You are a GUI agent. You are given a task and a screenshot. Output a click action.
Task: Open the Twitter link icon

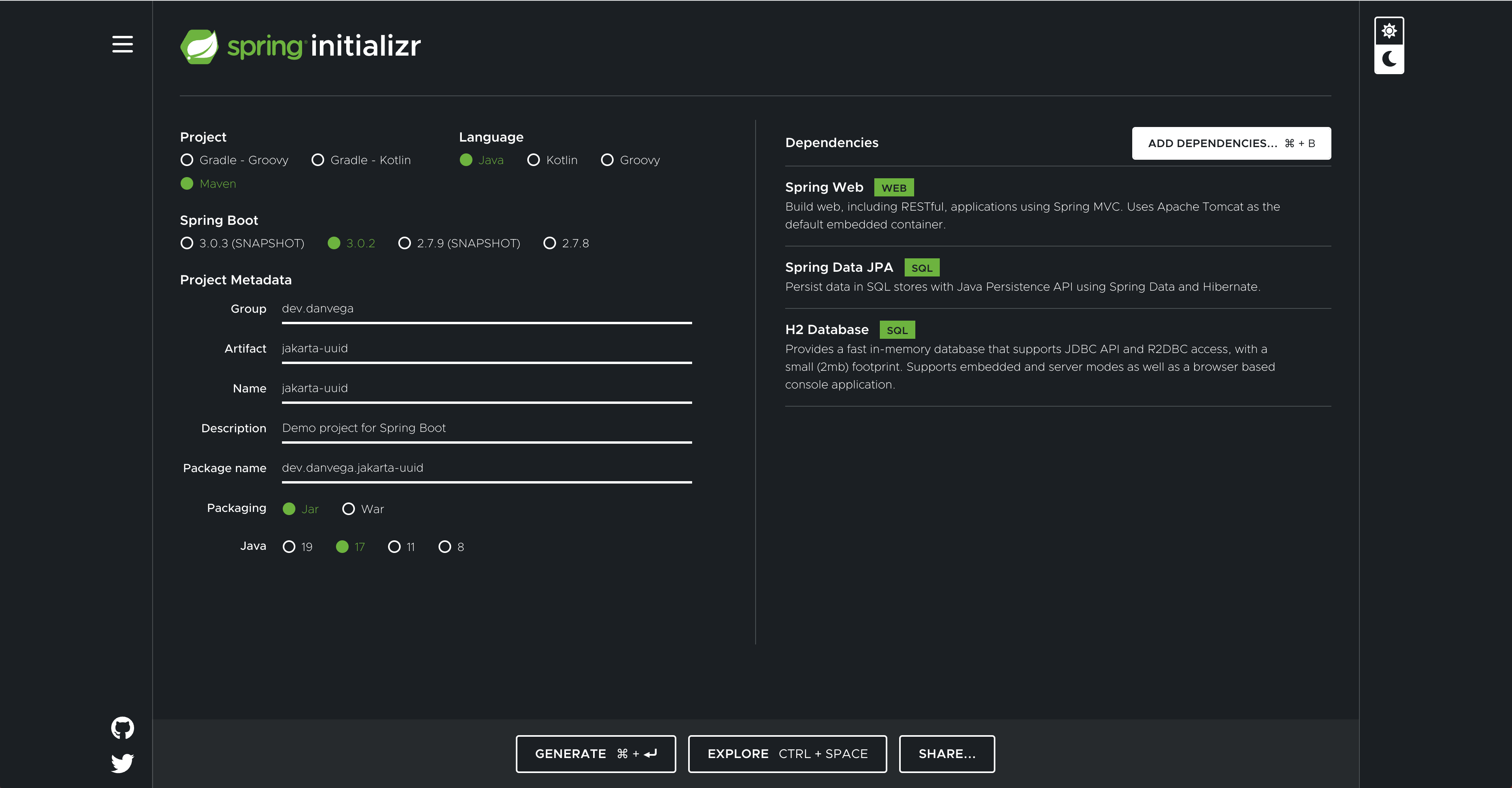tap(123, 762)
